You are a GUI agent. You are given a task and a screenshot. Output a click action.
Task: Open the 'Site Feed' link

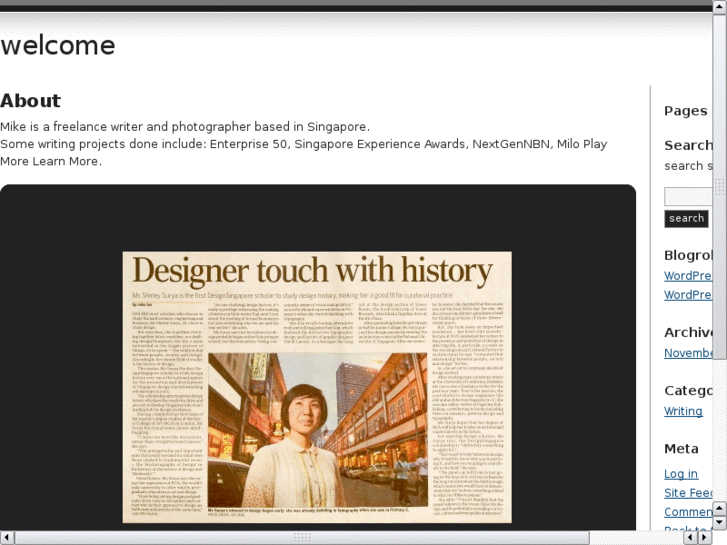[687, 493]
